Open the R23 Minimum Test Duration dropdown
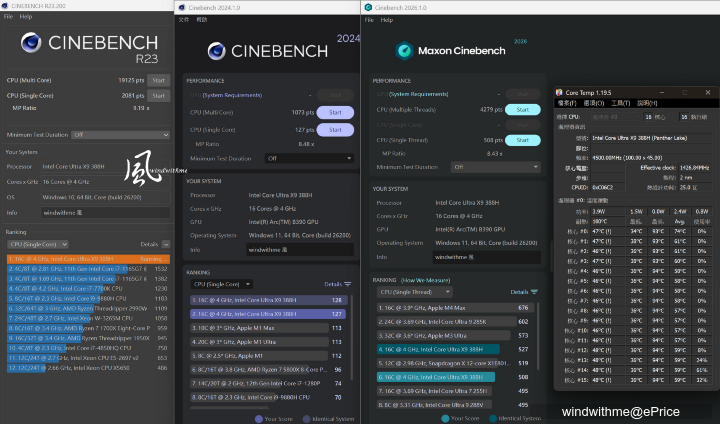720x424 pixels. pyautogui.click(x=121, y=135)
